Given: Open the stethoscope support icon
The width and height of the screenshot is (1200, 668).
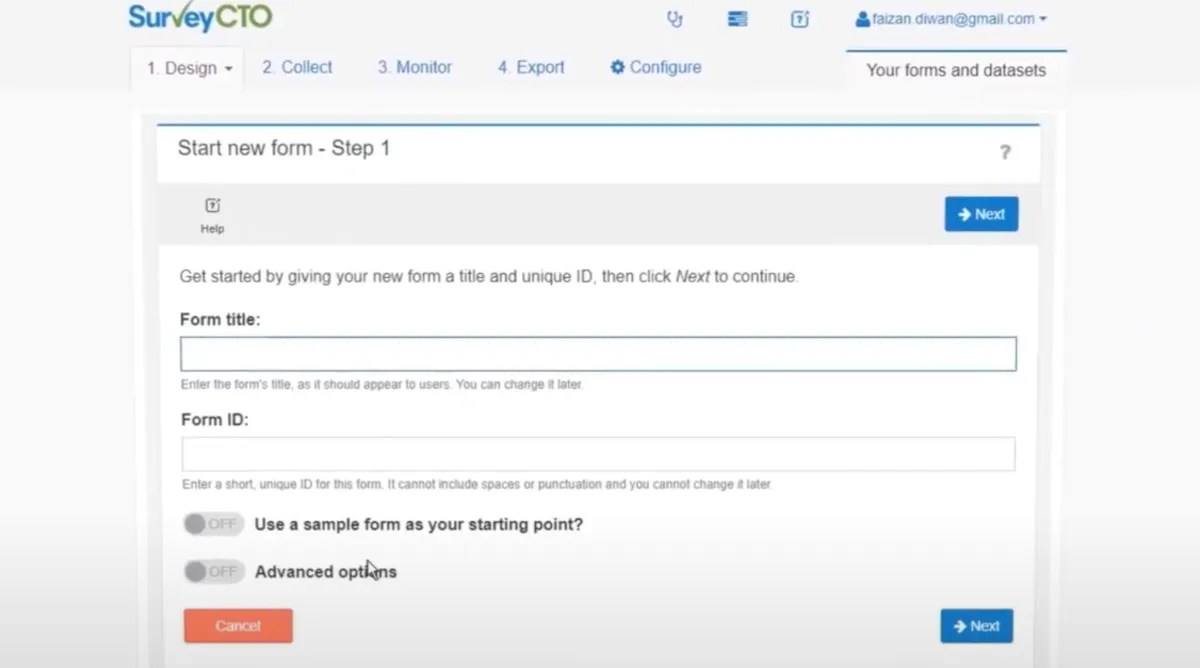Looking at the screenshot, I should (675, 19).
